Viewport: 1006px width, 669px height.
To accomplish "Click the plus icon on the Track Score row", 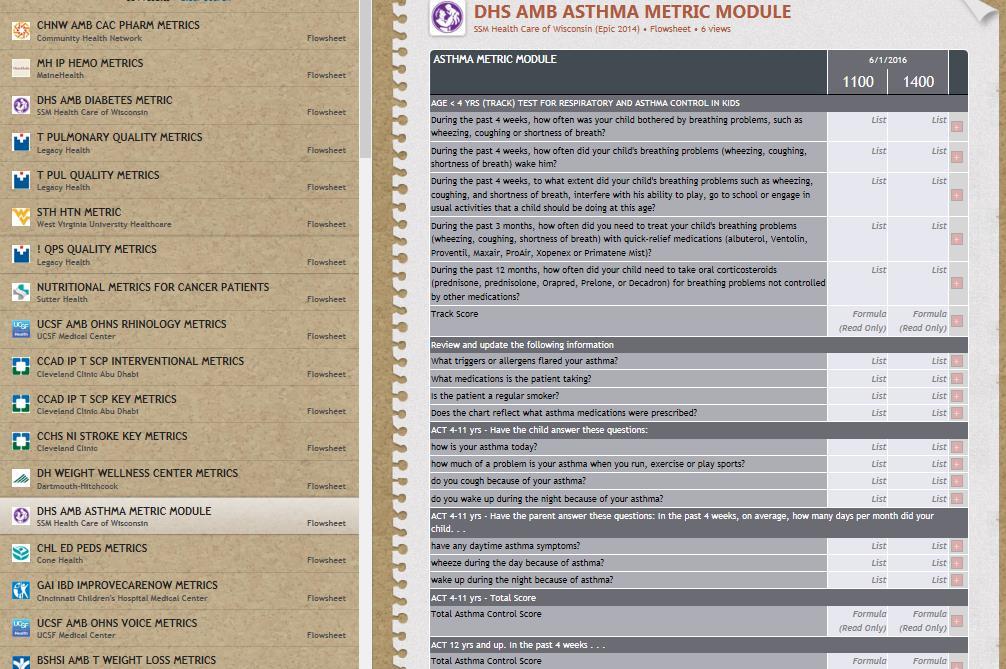I will [957, 321].
